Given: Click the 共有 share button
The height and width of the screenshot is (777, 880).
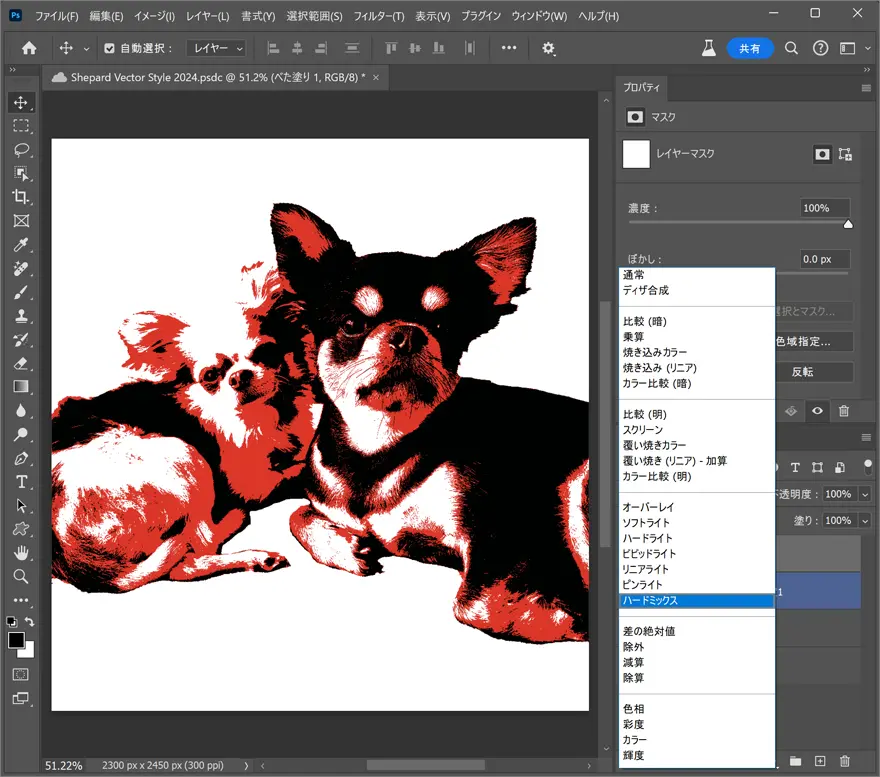Looking at the screenshot, I should [749, 48].
